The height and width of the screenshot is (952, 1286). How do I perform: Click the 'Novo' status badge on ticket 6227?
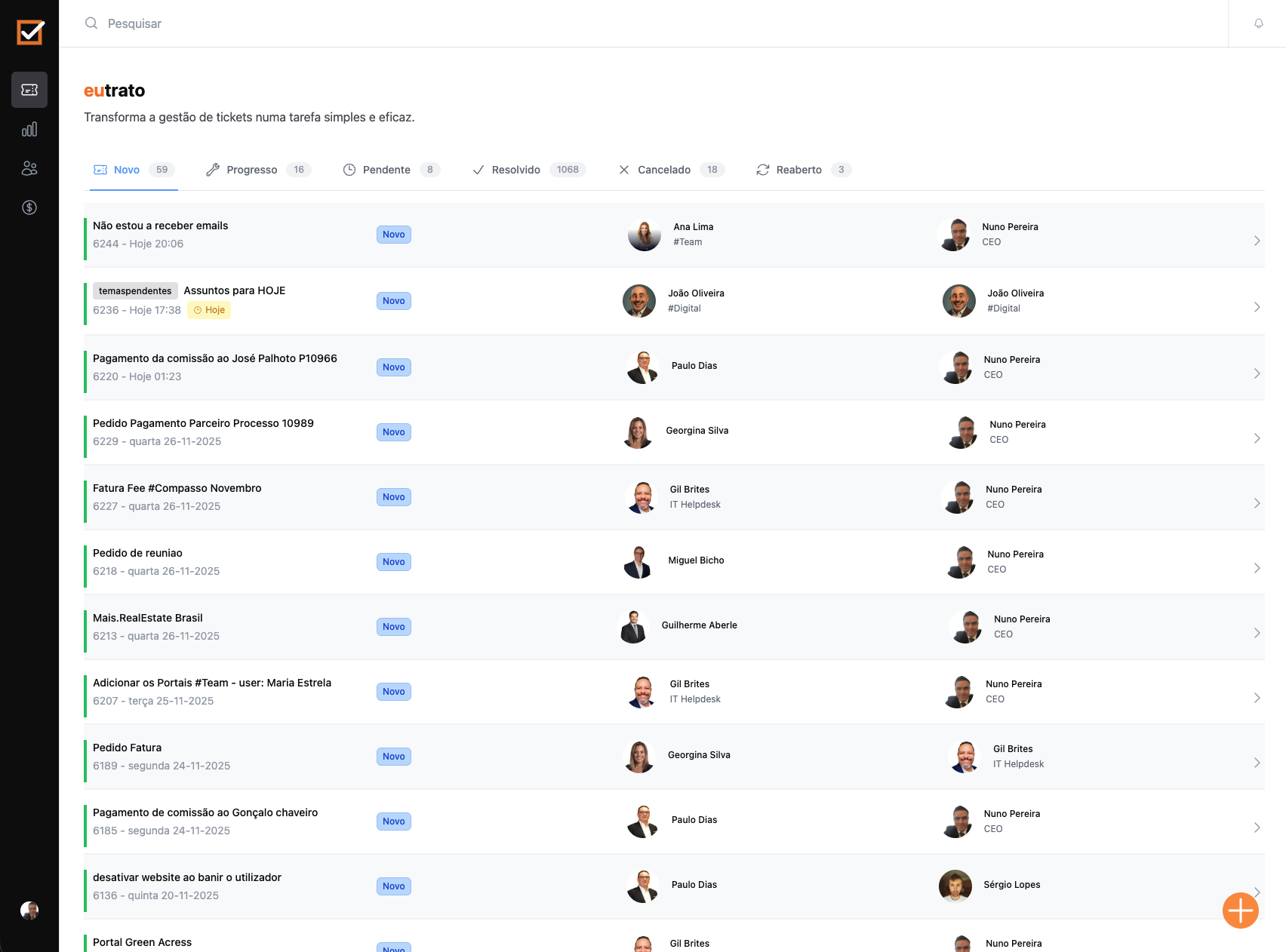pos(393,496)
